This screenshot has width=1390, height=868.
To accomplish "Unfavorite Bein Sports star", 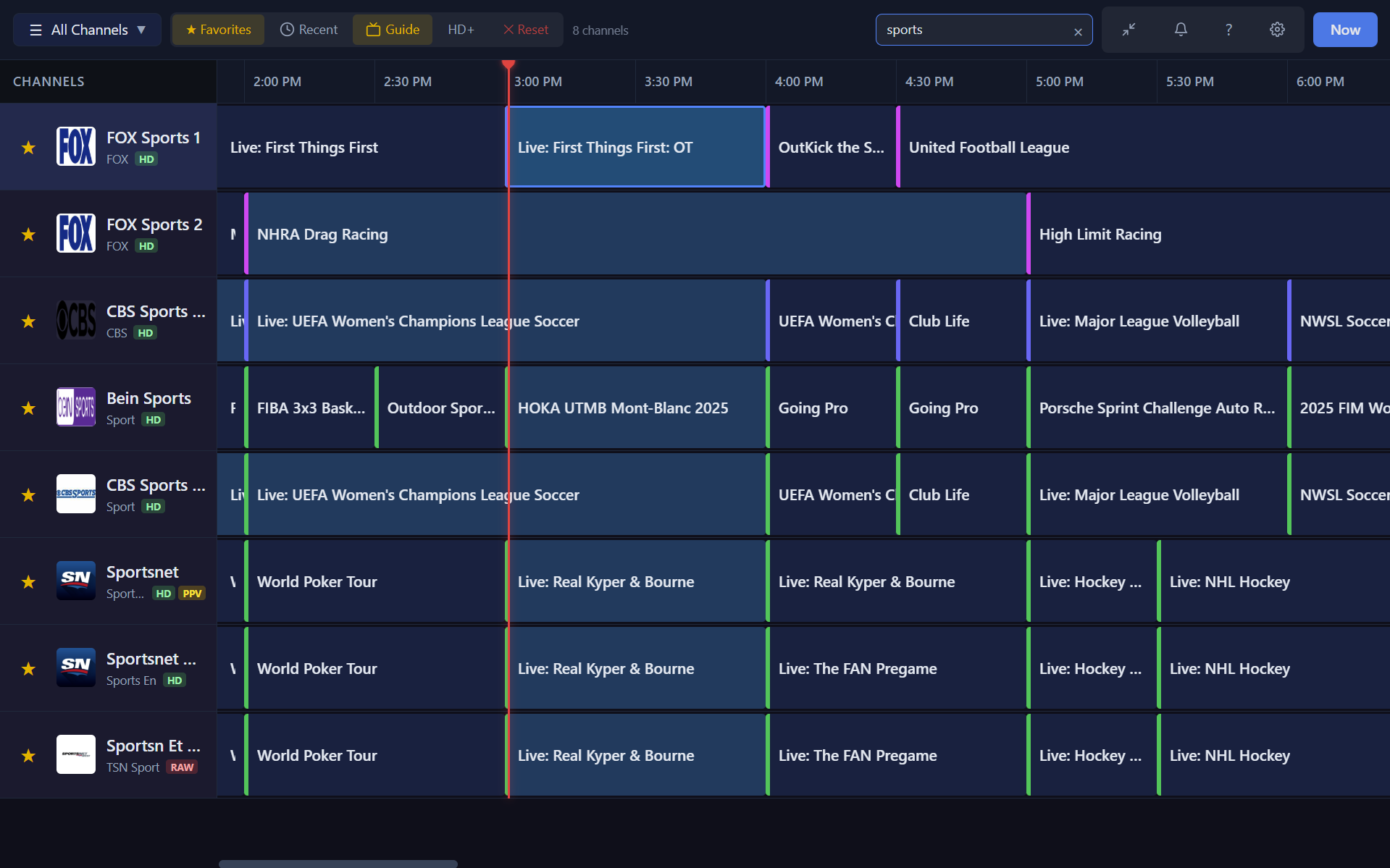I will coord(28,408).
